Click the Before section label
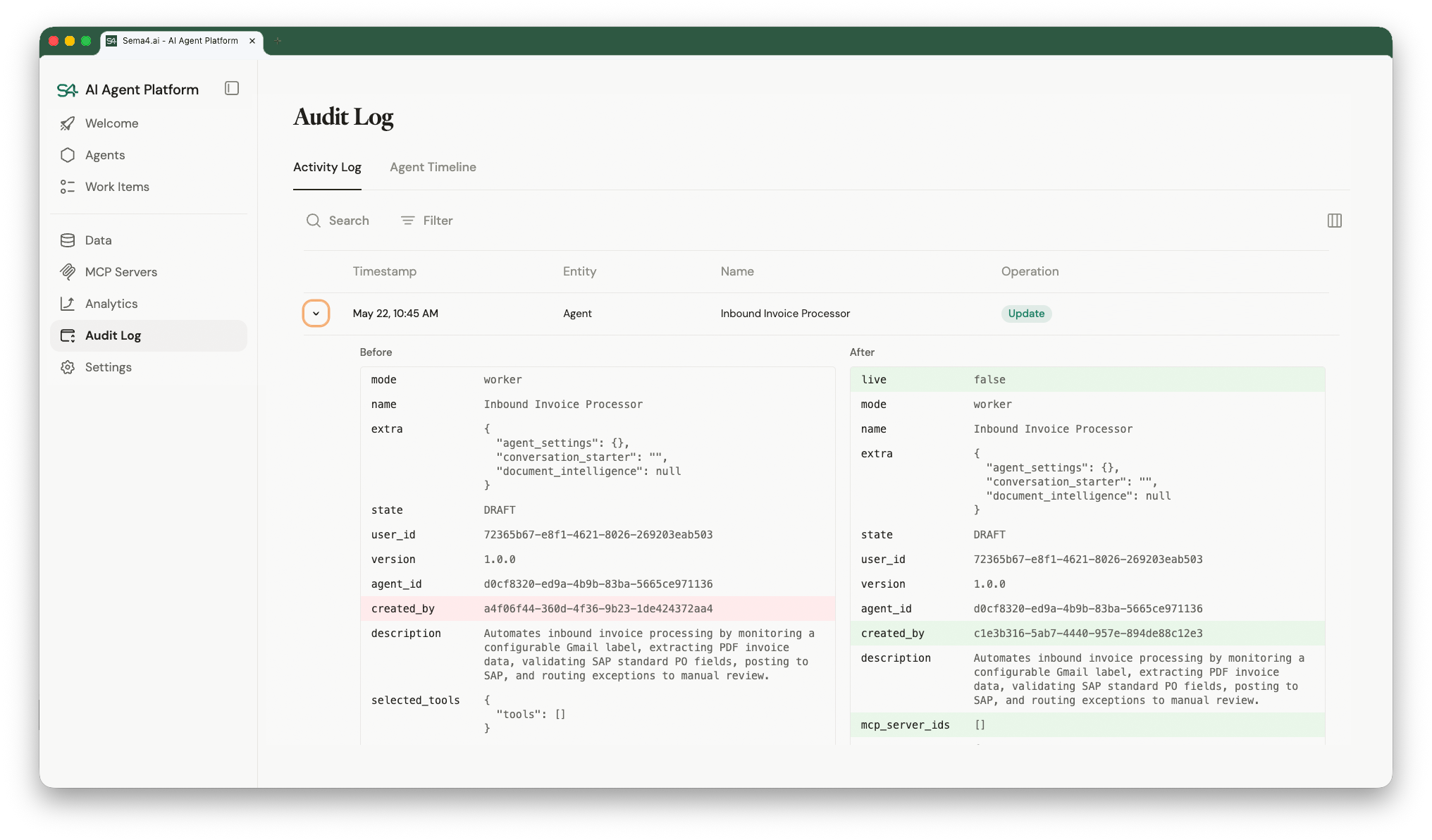Screen dimensions: 1432x840 pyautogui.click(x=376, y=352)
